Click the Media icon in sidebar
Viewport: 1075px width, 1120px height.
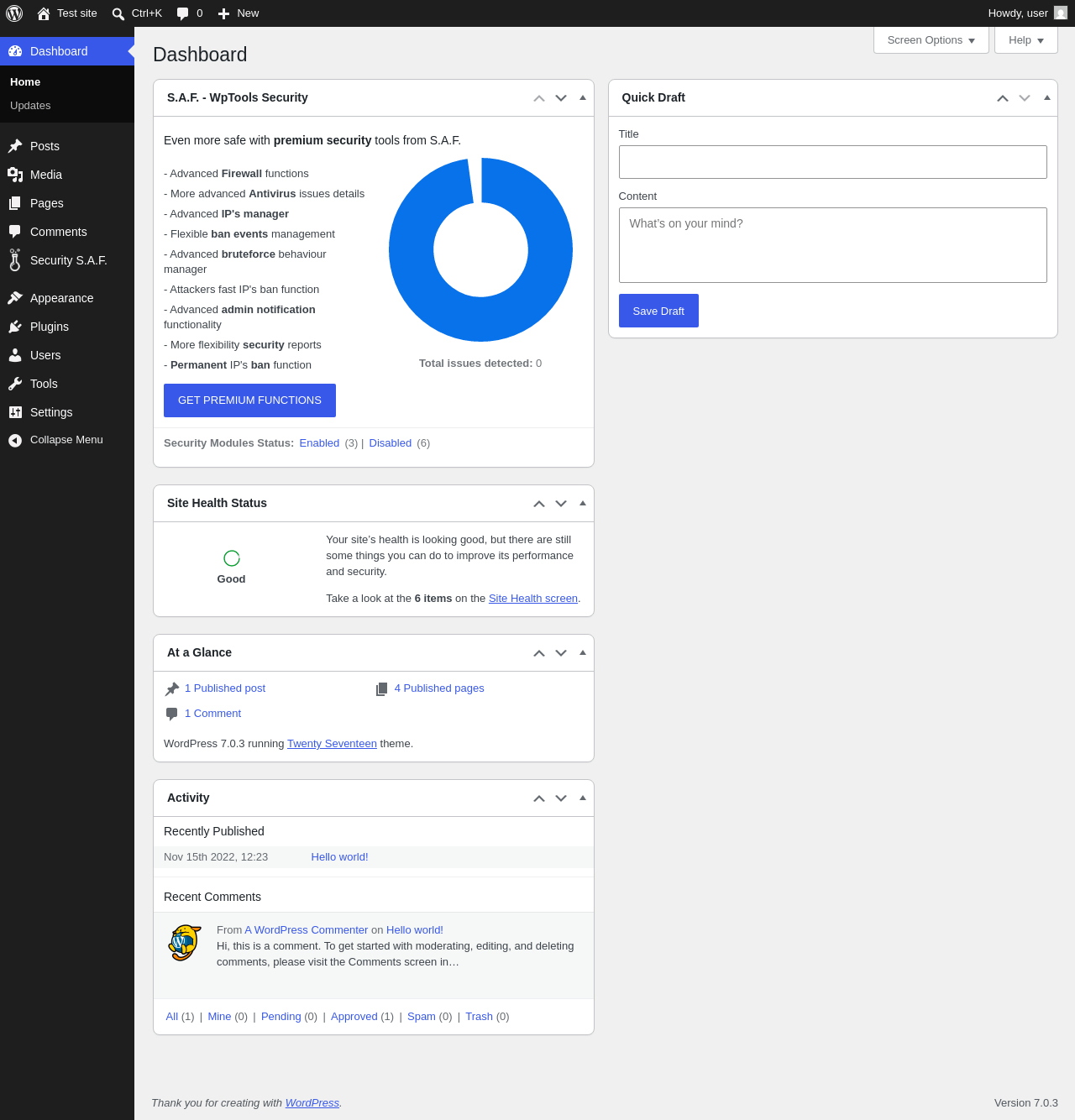click(x=15, y=175)
